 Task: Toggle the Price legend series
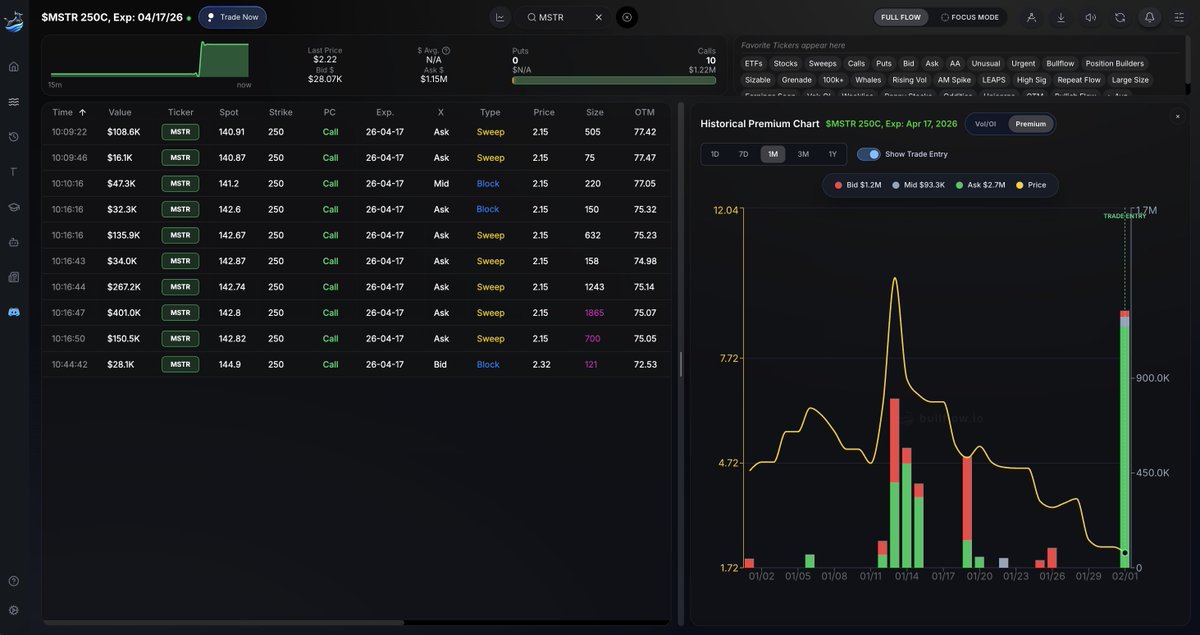1031,185
